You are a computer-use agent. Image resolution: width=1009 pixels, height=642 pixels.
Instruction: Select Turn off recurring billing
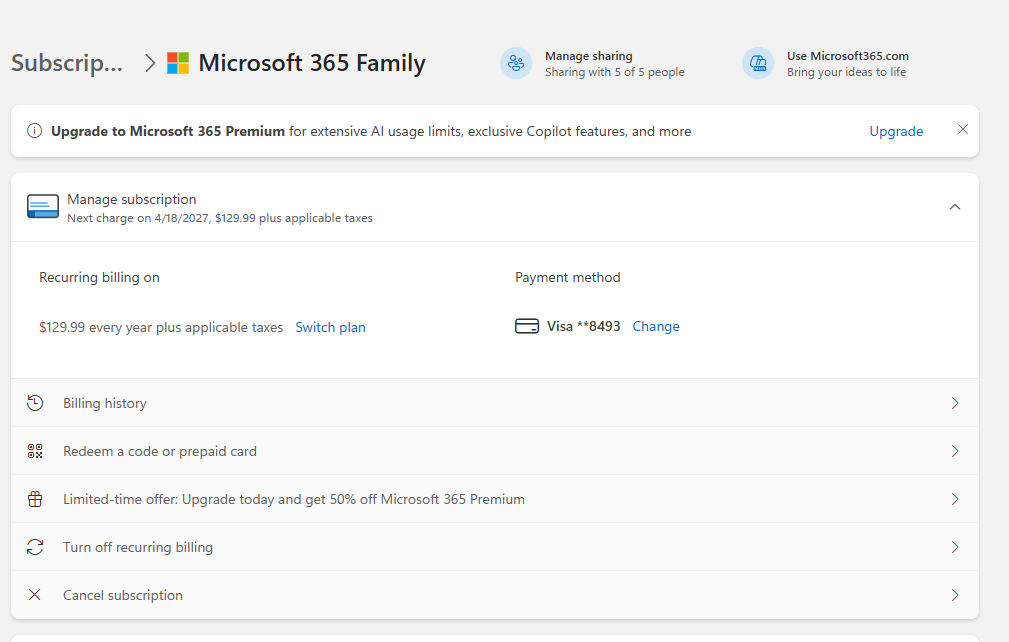[x=495, y=547]
